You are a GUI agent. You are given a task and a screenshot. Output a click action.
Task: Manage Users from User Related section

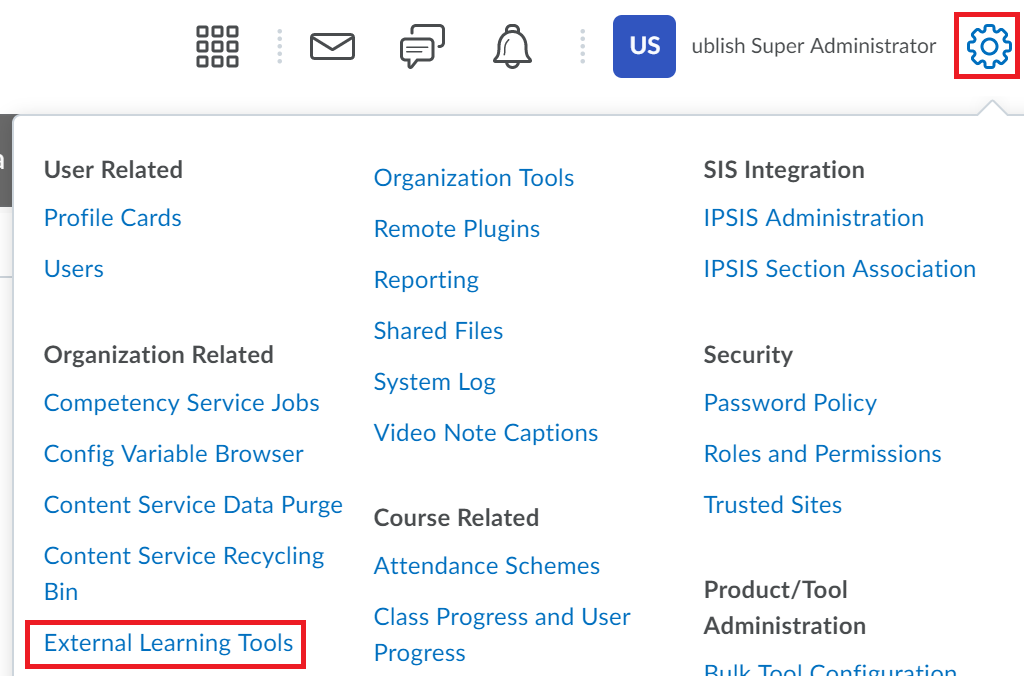coord(73,269)
